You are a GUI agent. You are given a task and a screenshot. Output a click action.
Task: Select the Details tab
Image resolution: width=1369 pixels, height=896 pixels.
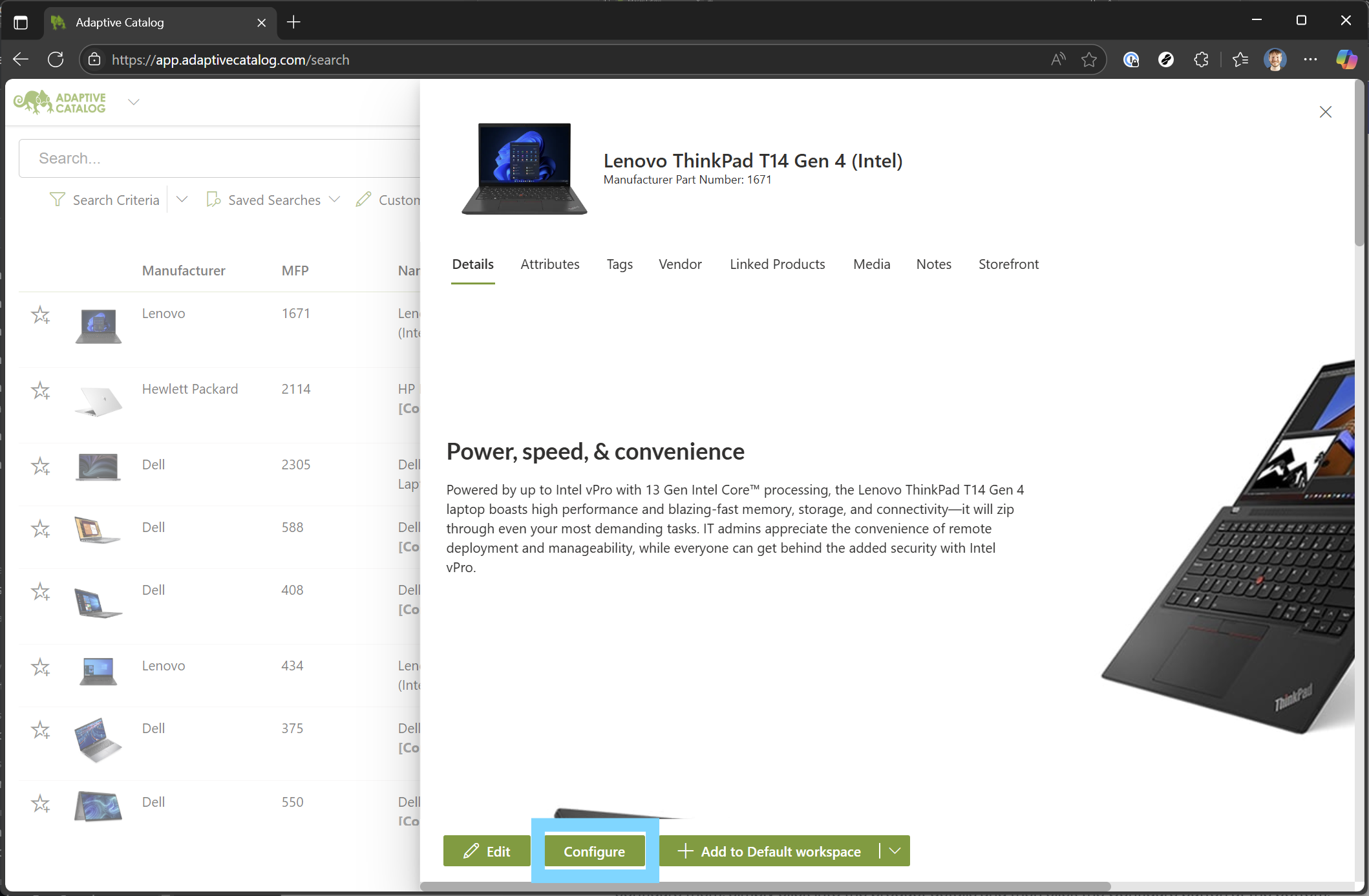click(472, 264)
